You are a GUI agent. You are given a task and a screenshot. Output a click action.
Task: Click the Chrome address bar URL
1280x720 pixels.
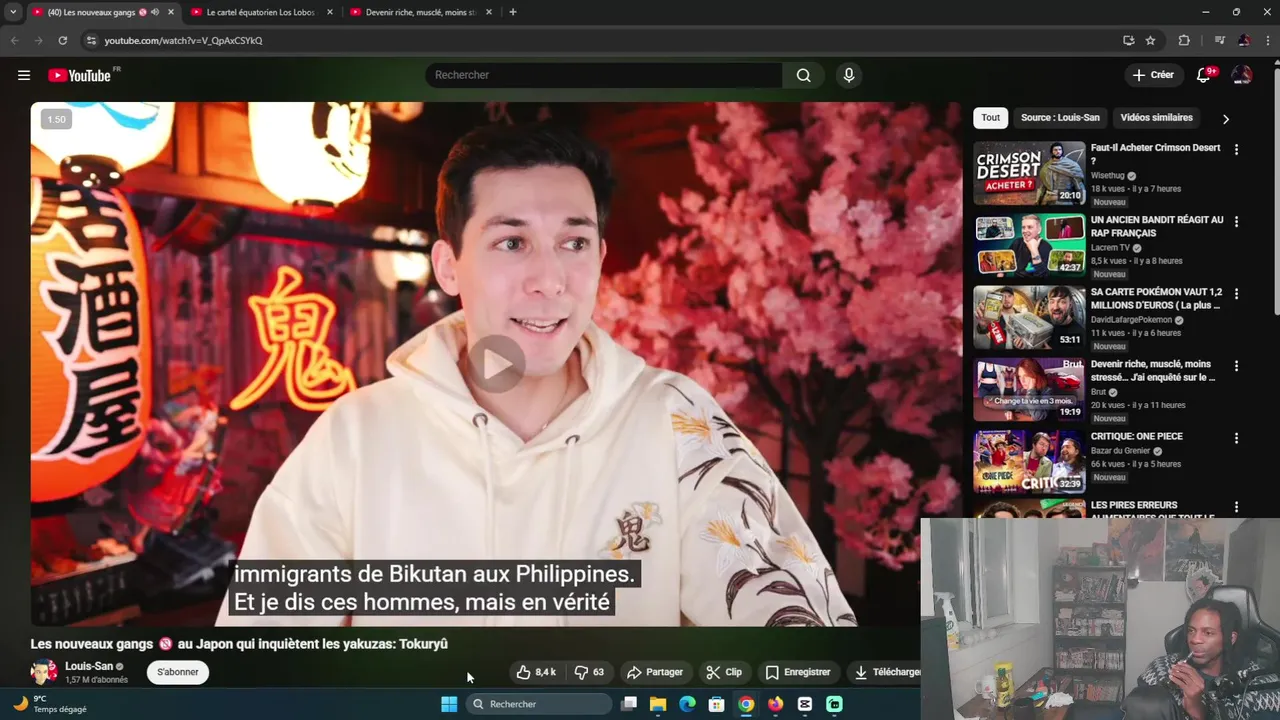[x=183, y=40]
